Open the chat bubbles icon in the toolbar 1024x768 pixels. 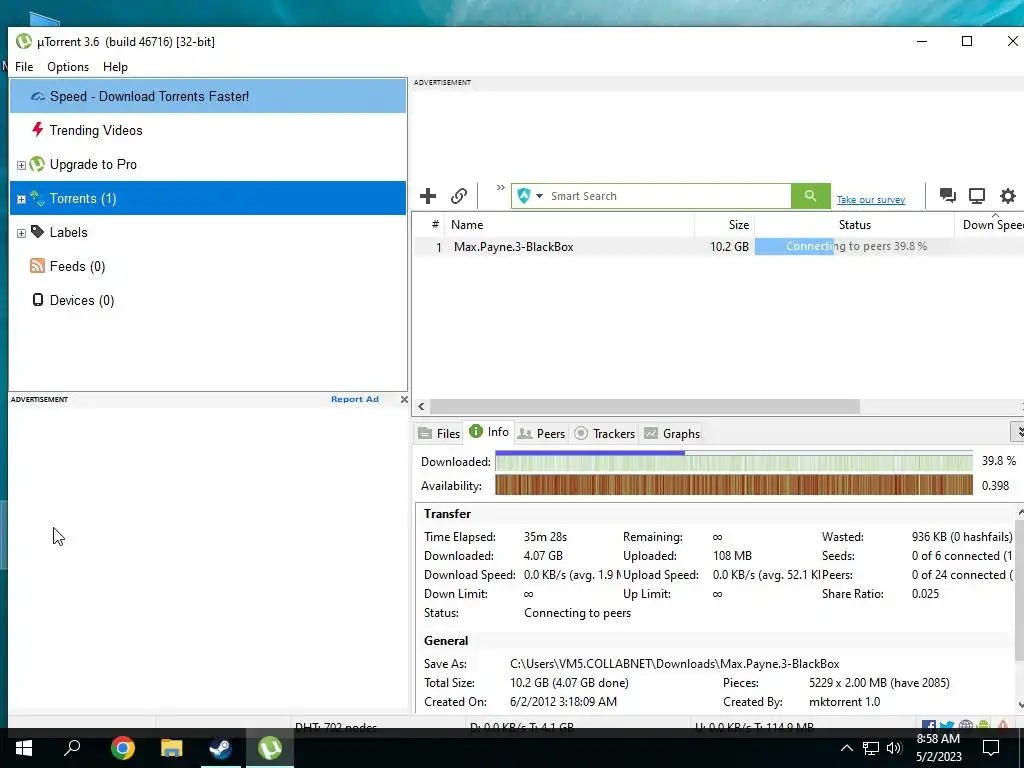[947, 195]
